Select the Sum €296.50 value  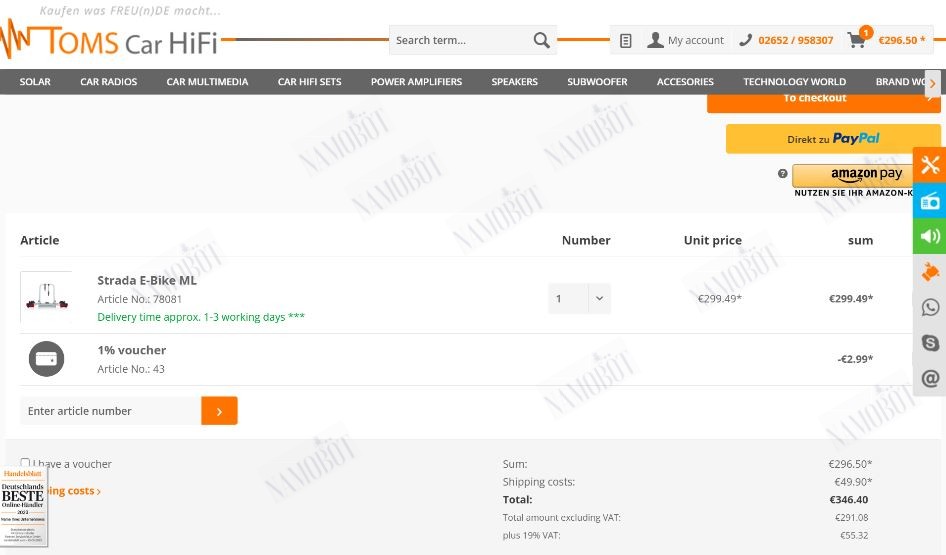(850, 464)
